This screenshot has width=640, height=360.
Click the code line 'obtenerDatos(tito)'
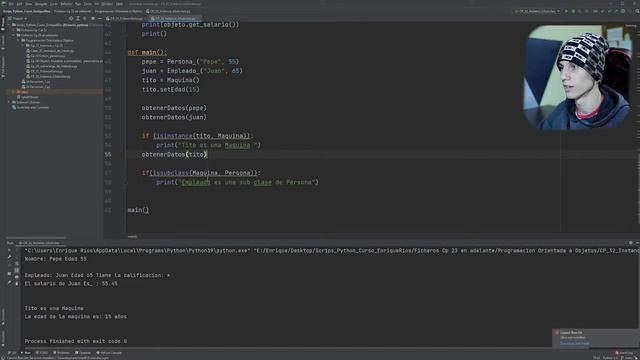click(x=175, y=154)
